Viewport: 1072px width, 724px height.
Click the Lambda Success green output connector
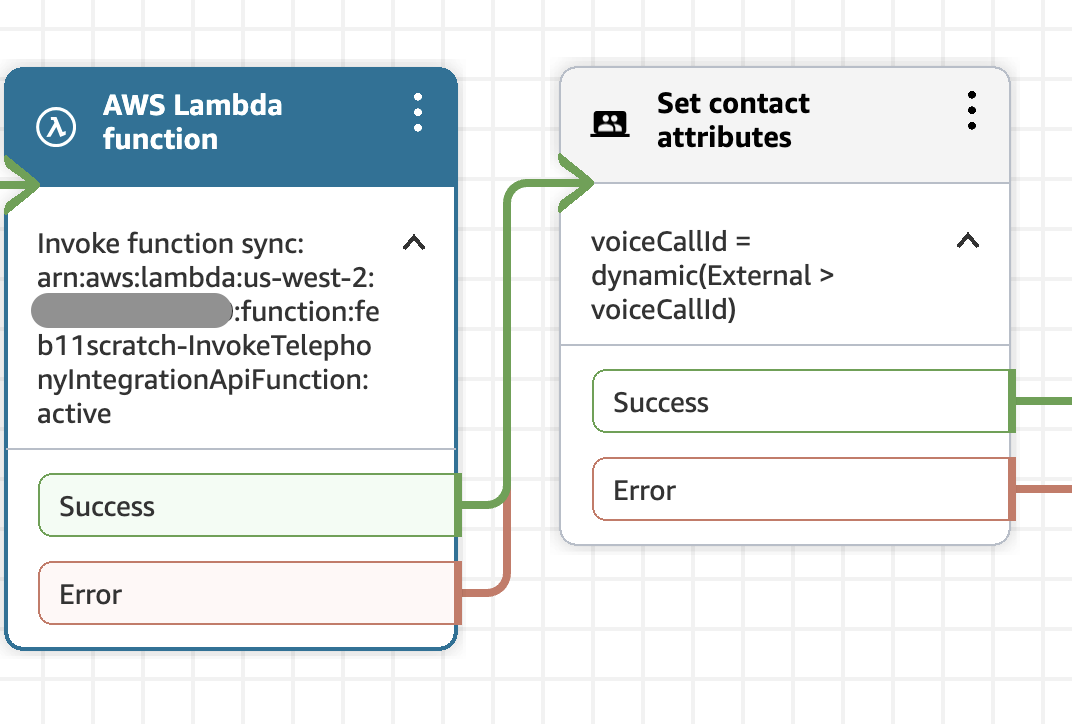[x=458, y=505]
